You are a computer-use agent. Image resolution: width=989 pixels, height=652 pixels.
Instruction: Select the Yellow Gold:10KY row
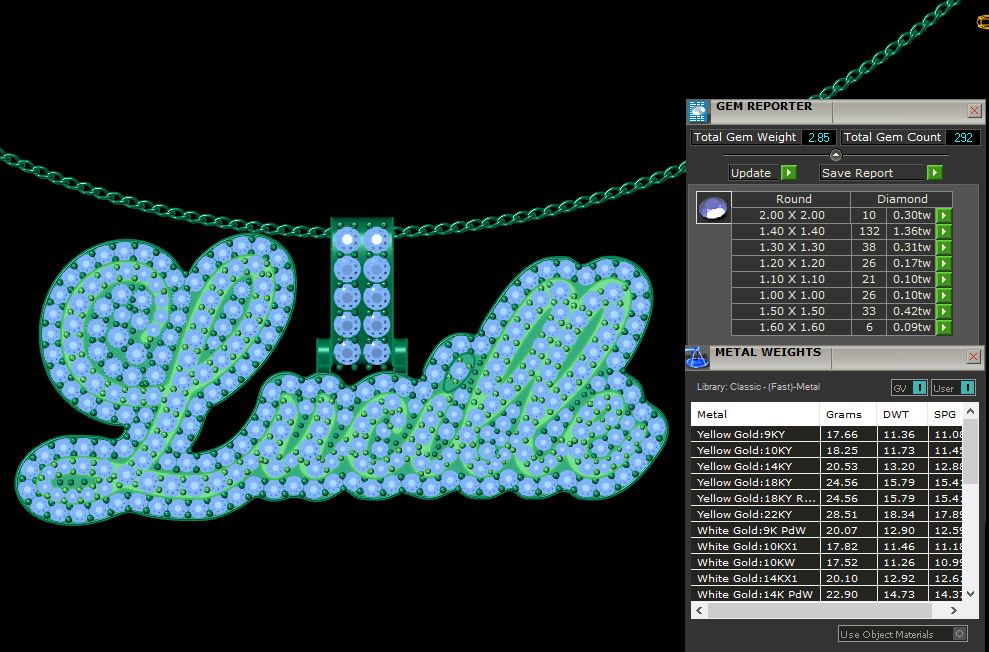pyautogui.click(x=827, y=450)
